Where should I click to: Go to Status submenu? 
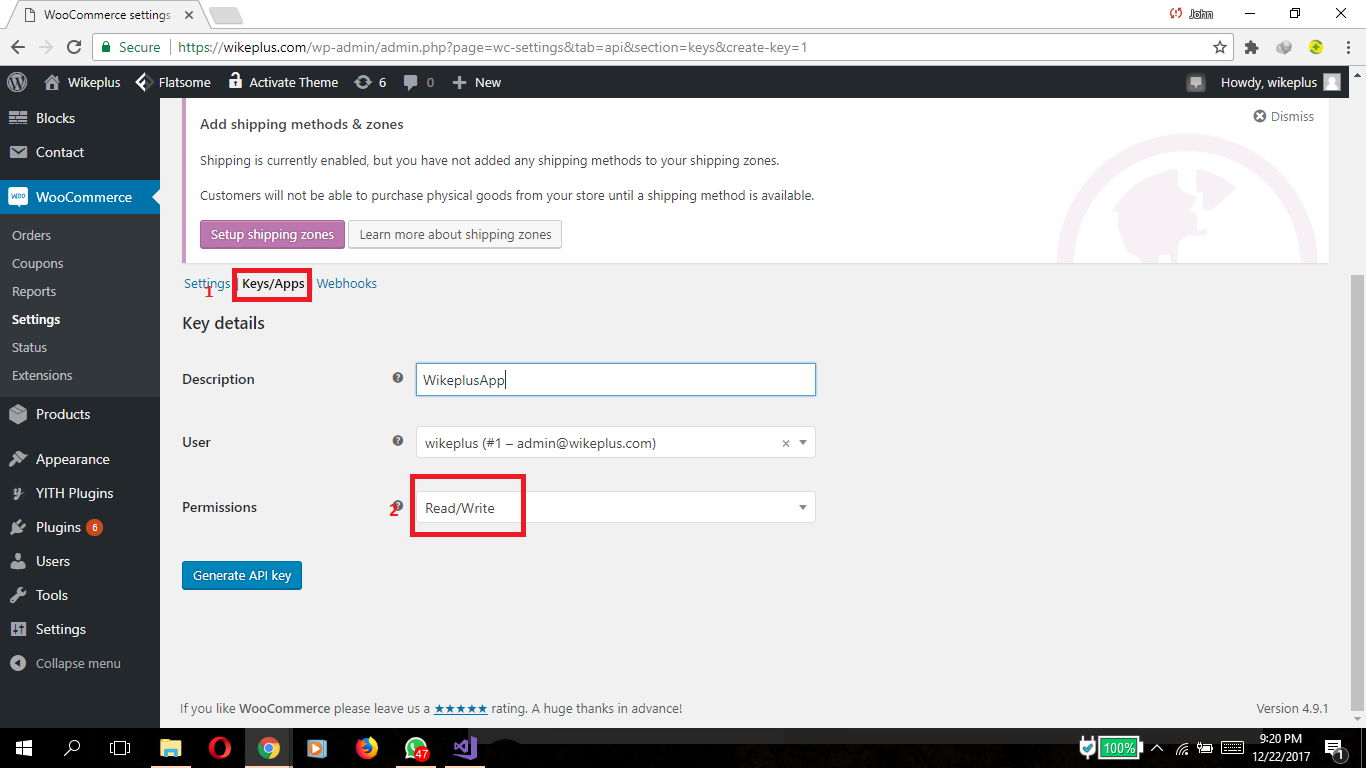coord(29,347)
